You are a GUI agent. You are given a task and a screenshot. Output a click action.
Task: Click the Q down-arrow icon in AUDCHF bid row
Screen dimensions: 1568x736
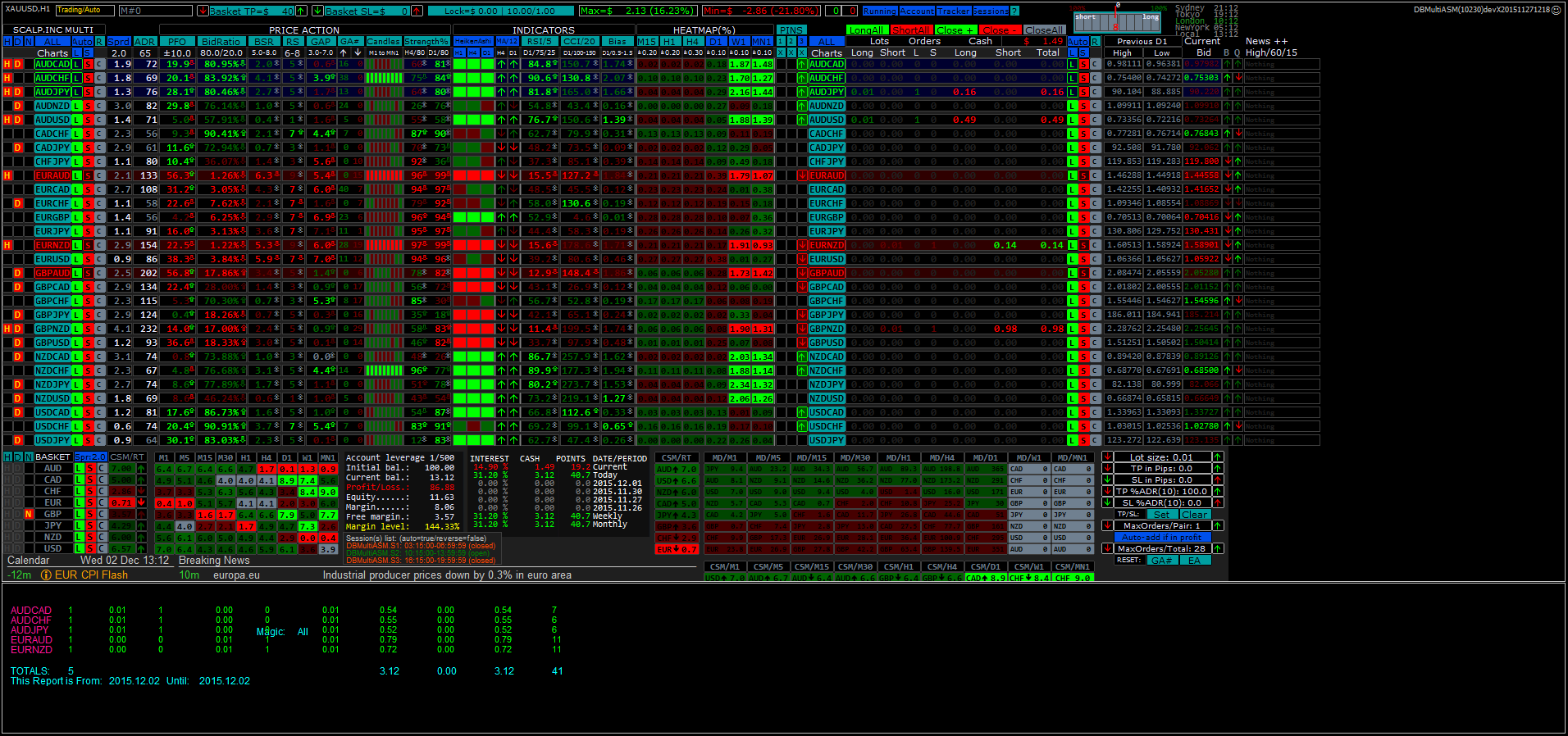[1238, 78]
